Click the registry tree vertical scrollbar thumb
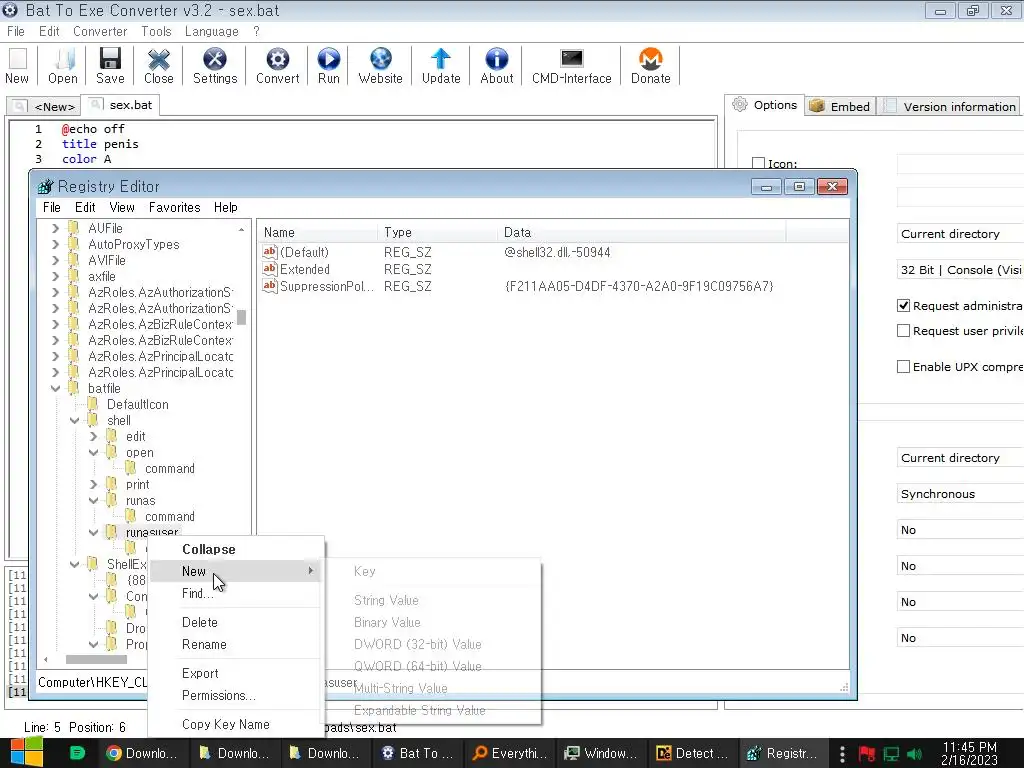 (241, 317)
